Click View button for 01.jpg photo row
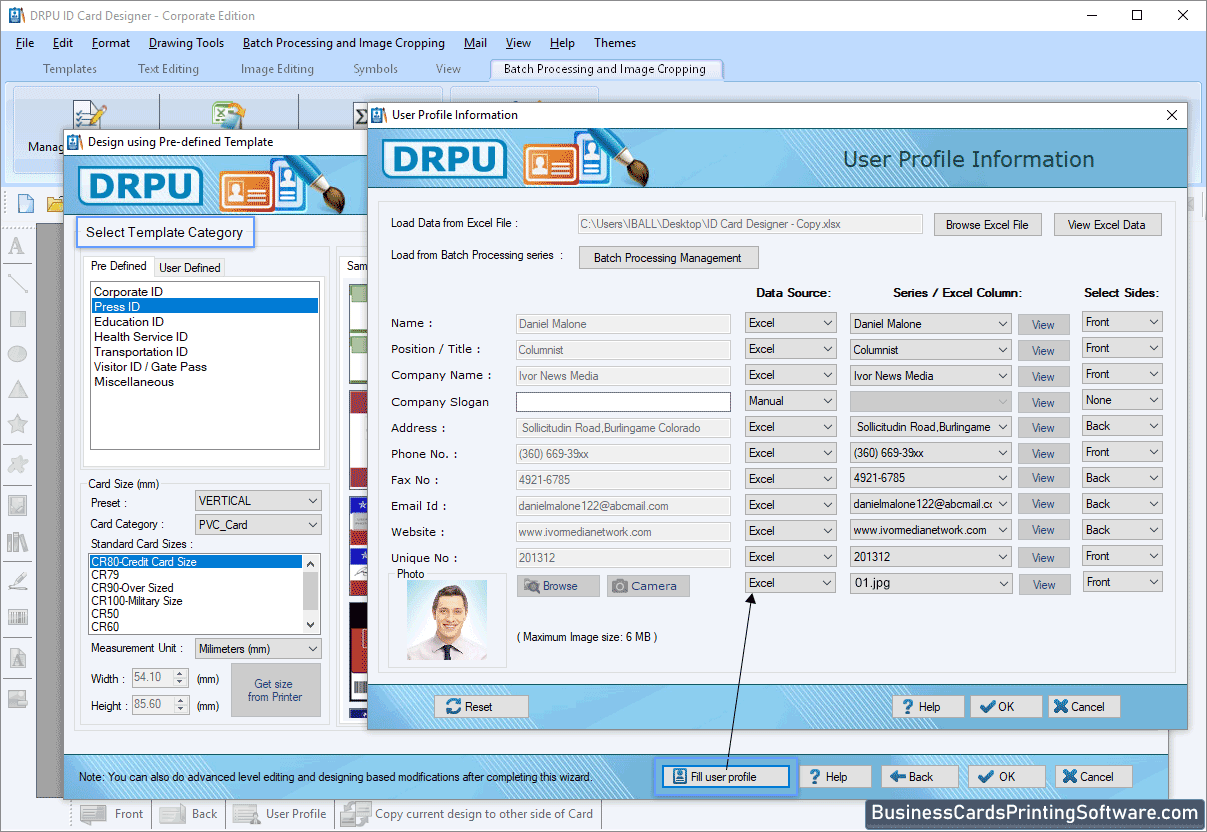Viewport: 1207px width, 832px height. point(1044,584)
